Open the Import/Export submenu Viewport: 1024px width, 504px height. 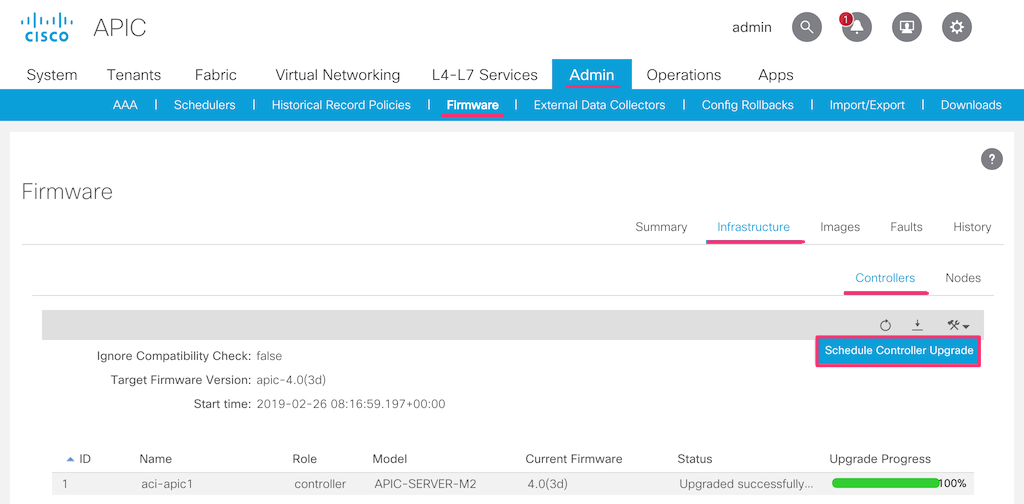point(867,105)
